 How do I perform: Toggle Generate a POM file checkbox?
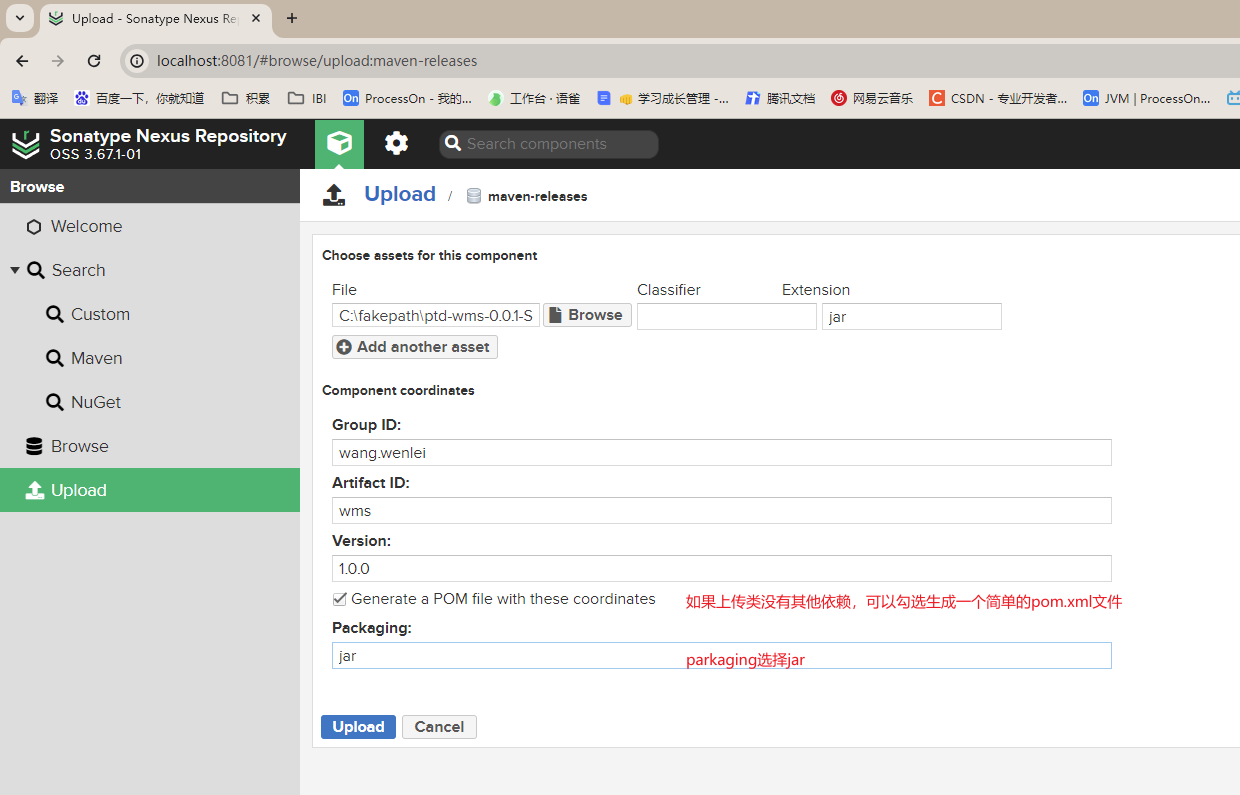tap(340, 599)
